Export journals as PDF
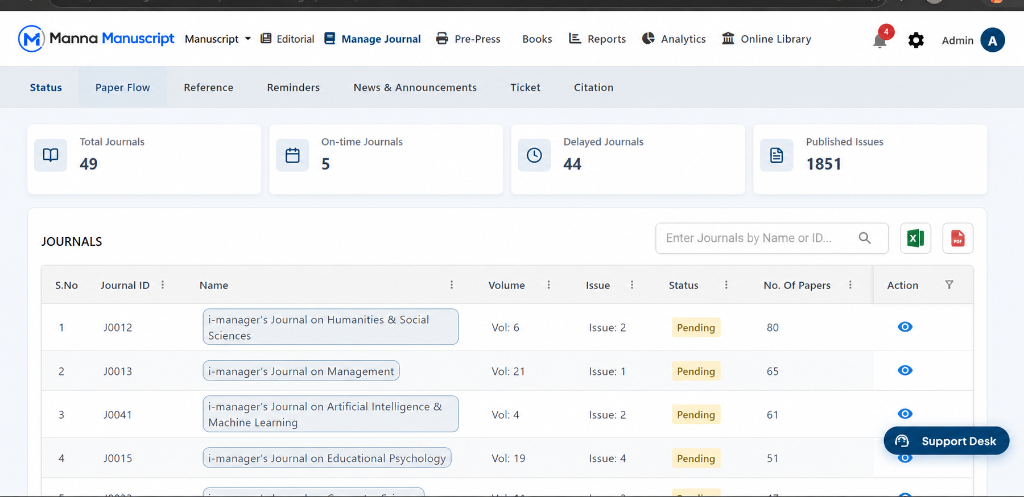This screenshot has height=497, width=1024. (x=957, y=238)
